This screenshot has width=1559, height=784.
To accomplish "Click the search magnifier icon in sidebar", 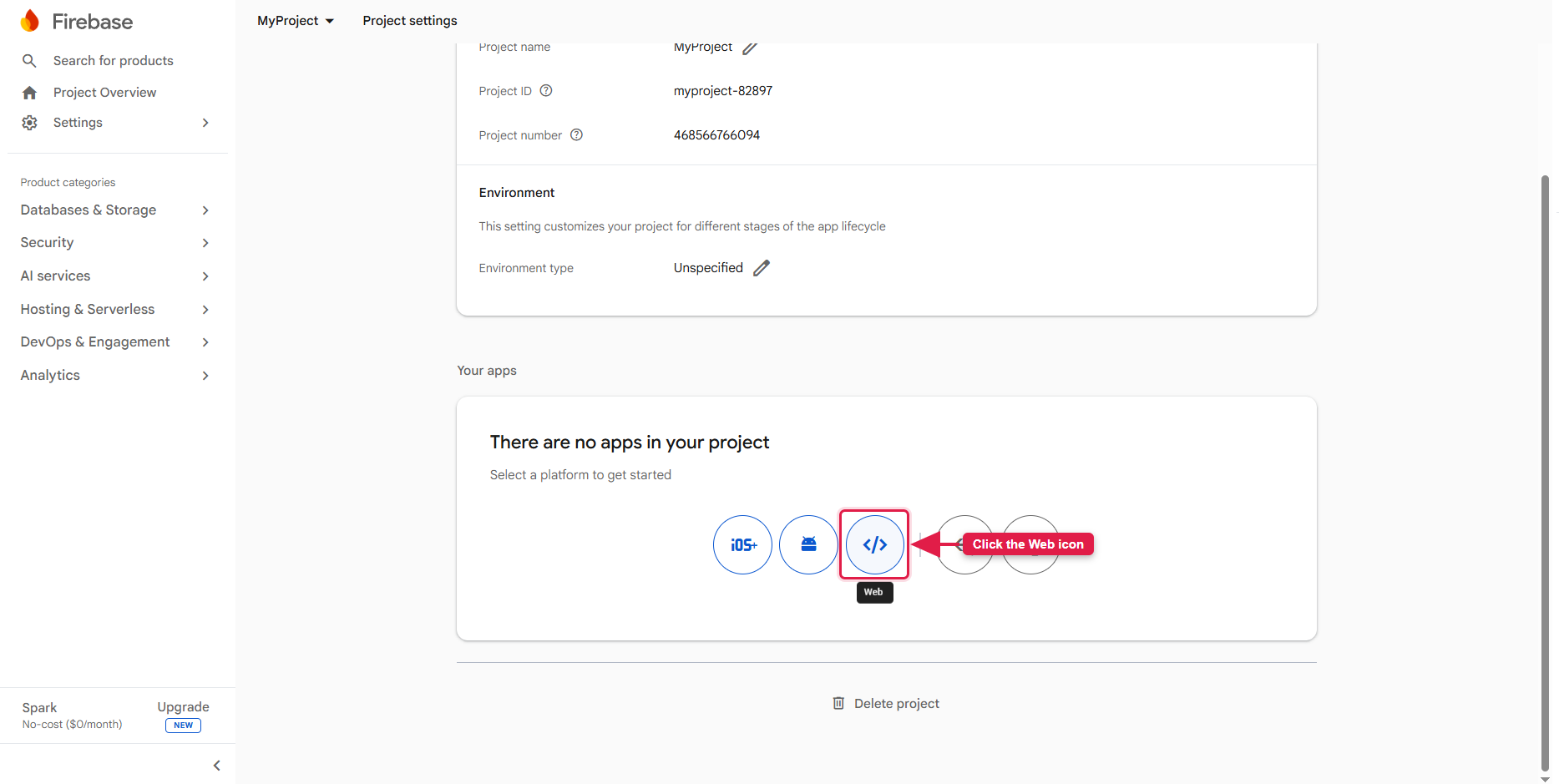I will tap(29, 61).
